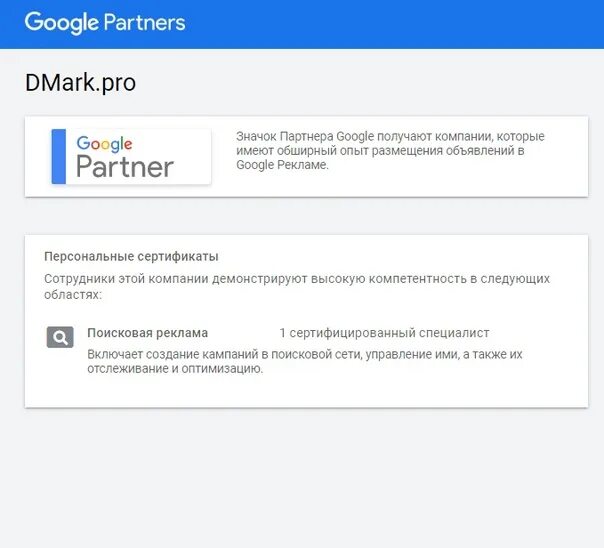Click the search ads description text
The width and height of the screenshot is (604, 548).
click(x=305, y=361)
